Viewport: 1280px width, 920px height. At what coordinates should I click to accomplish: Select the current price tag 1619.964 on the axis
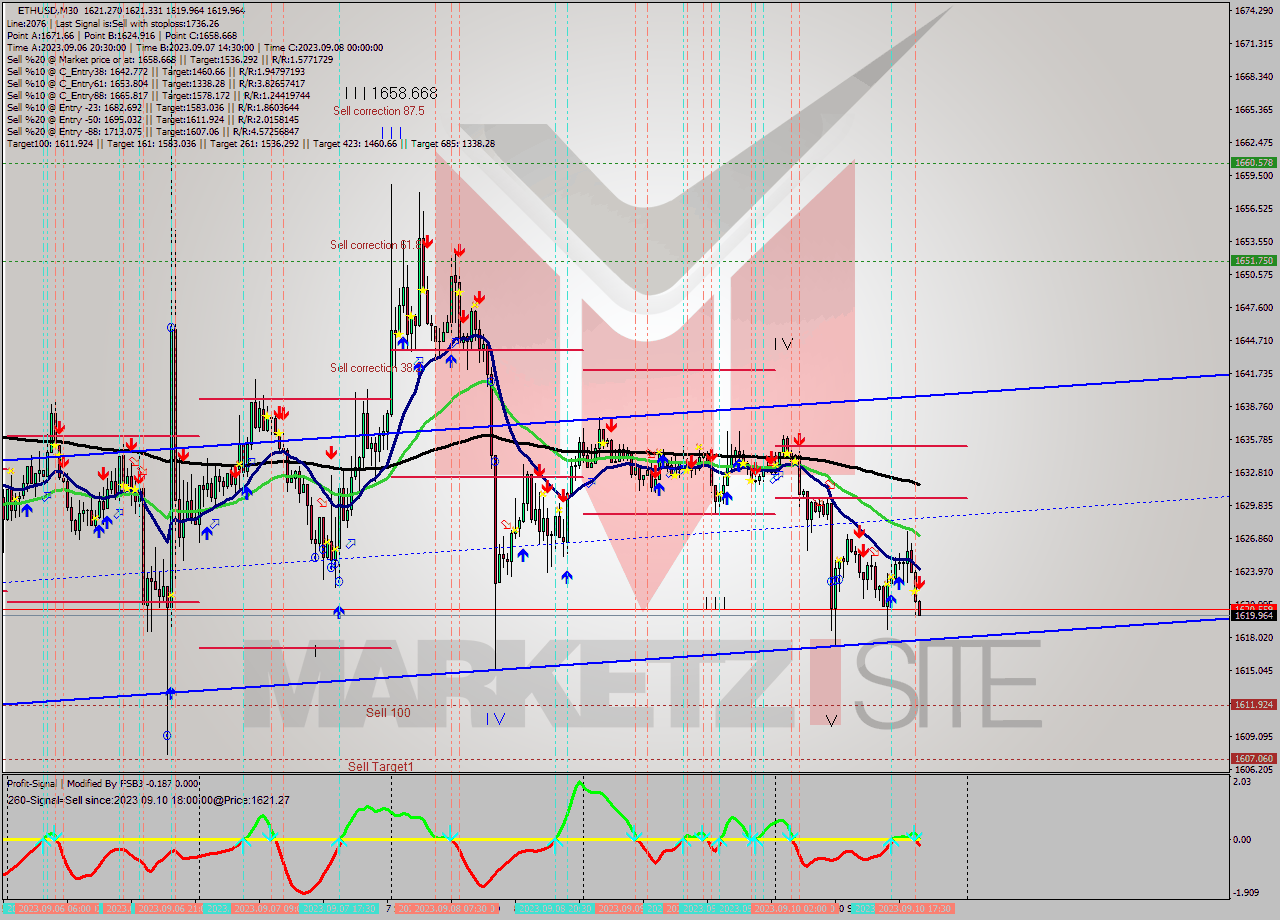1252,617
